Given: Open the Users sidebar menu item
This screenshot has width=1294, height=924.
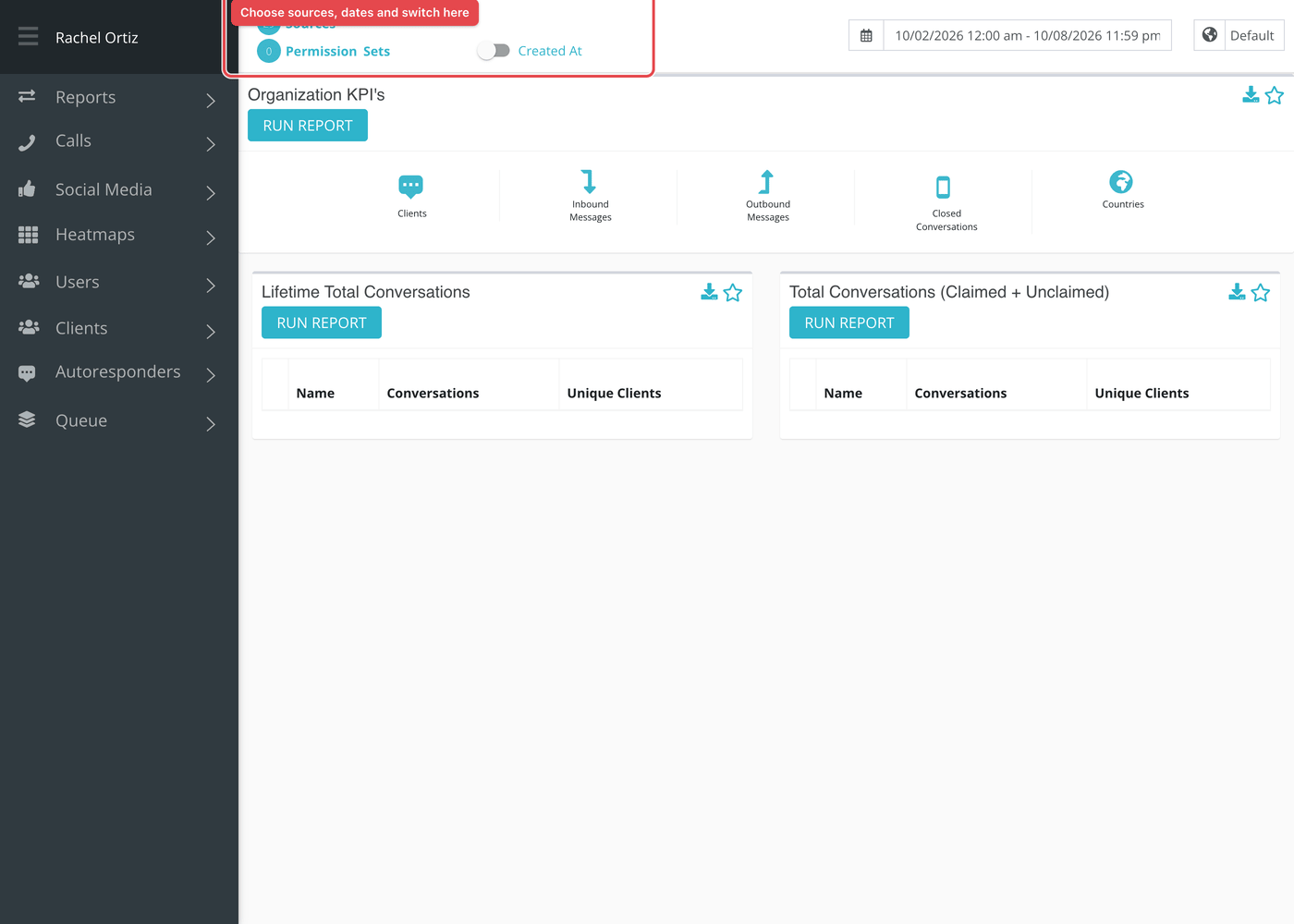Looking at the screenshot, I should [119, 282].
